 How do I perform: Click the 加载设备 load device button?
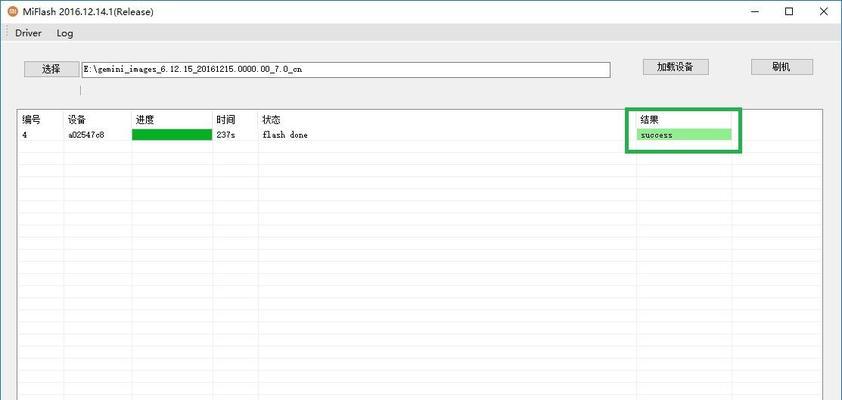pos(676,67)
